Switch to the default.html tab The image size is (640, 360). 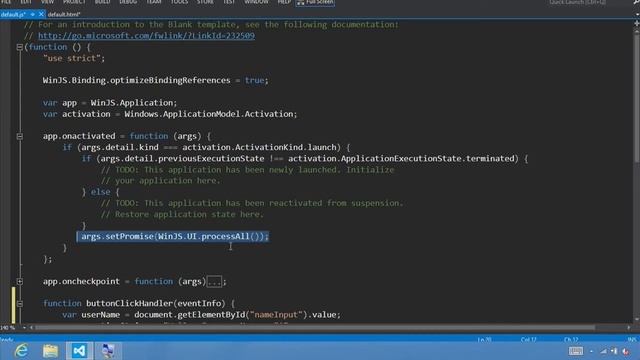tap(64, 14)
